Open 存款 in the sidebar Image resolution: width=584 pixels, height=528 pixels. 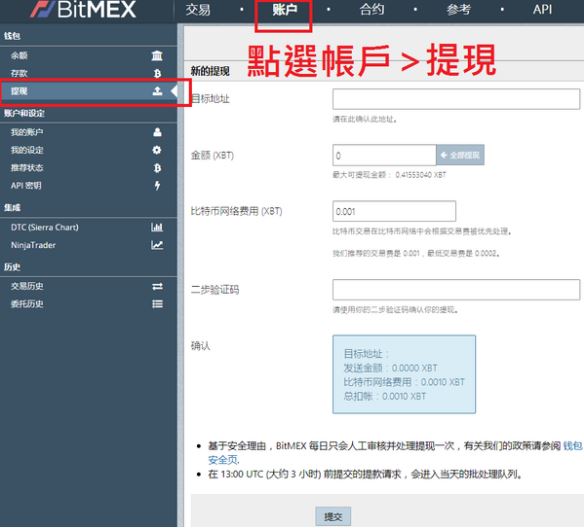89,73
